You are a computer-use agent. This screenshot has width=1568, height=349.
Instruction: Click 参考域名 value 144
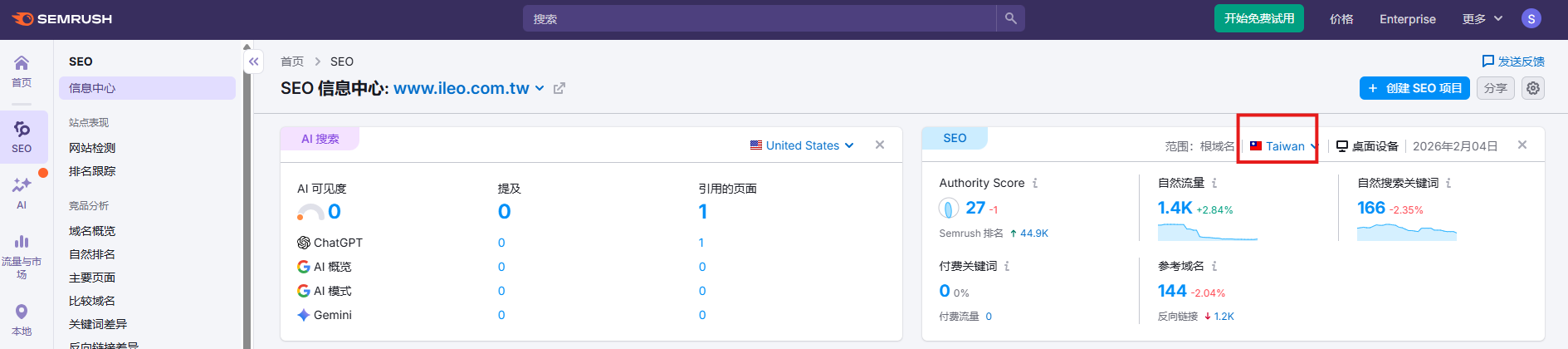click(1172, 291)
